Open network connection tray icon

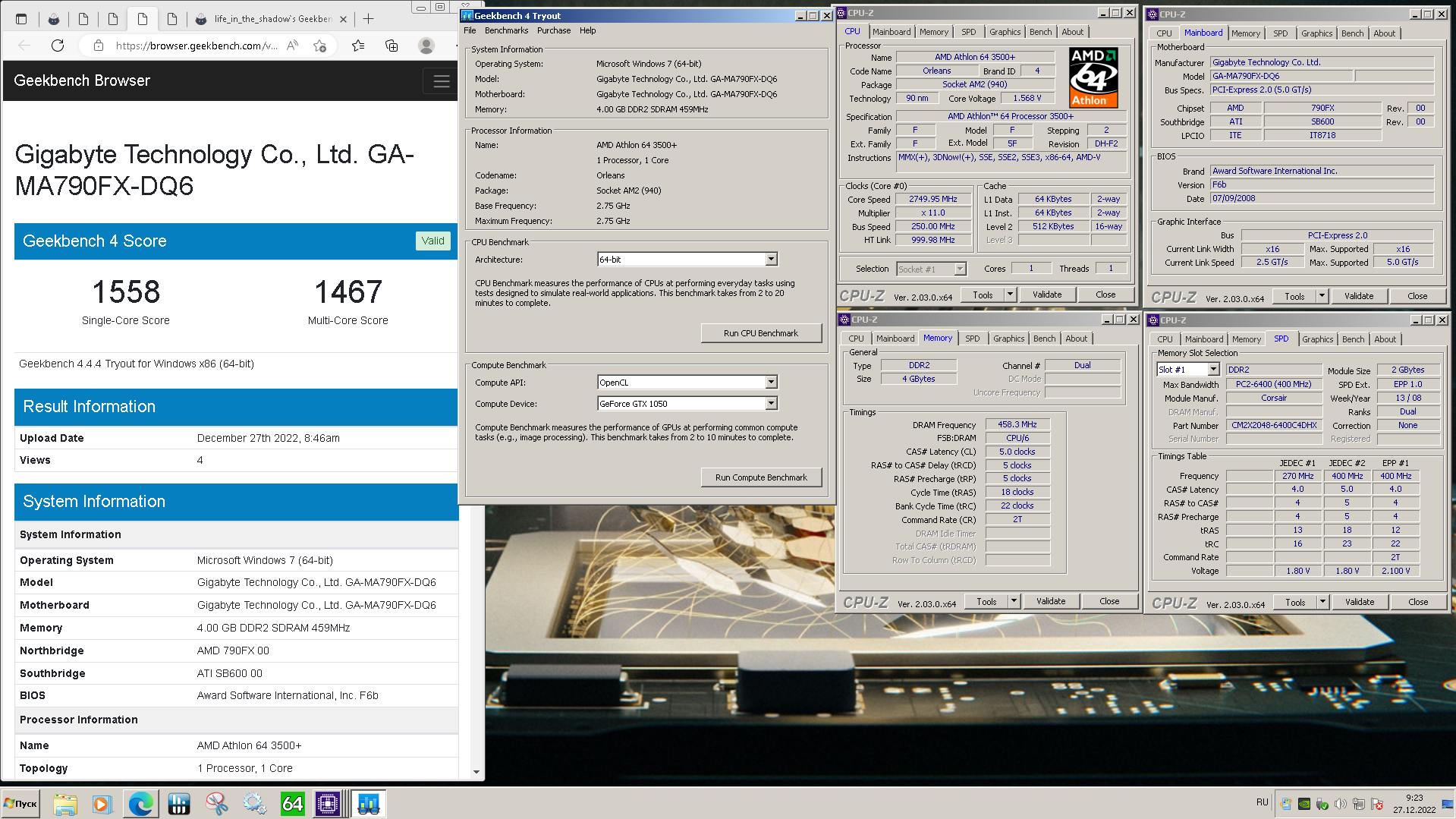[1359, 804]
